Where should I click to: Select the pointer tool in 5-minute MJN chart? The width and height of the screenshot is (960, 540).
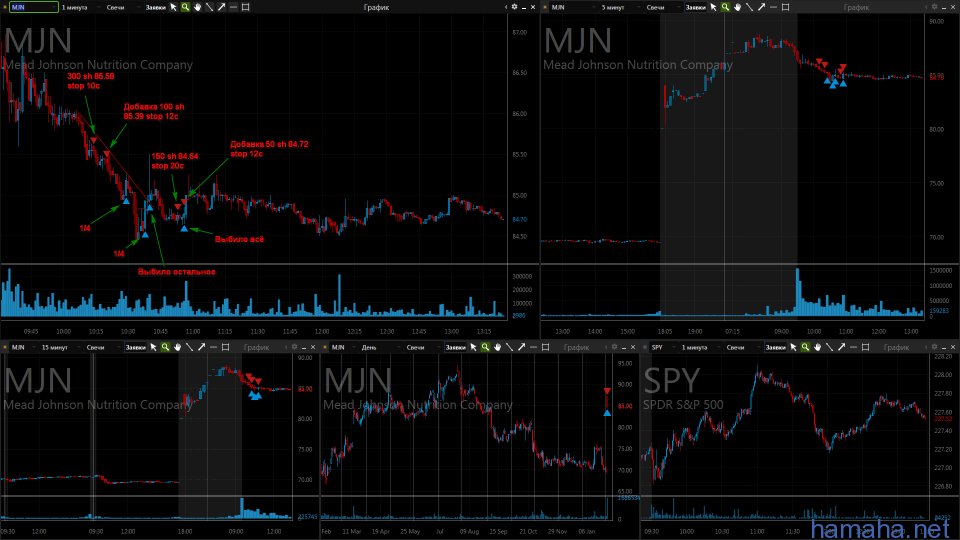pyautogui.click(x=713, y=7)
